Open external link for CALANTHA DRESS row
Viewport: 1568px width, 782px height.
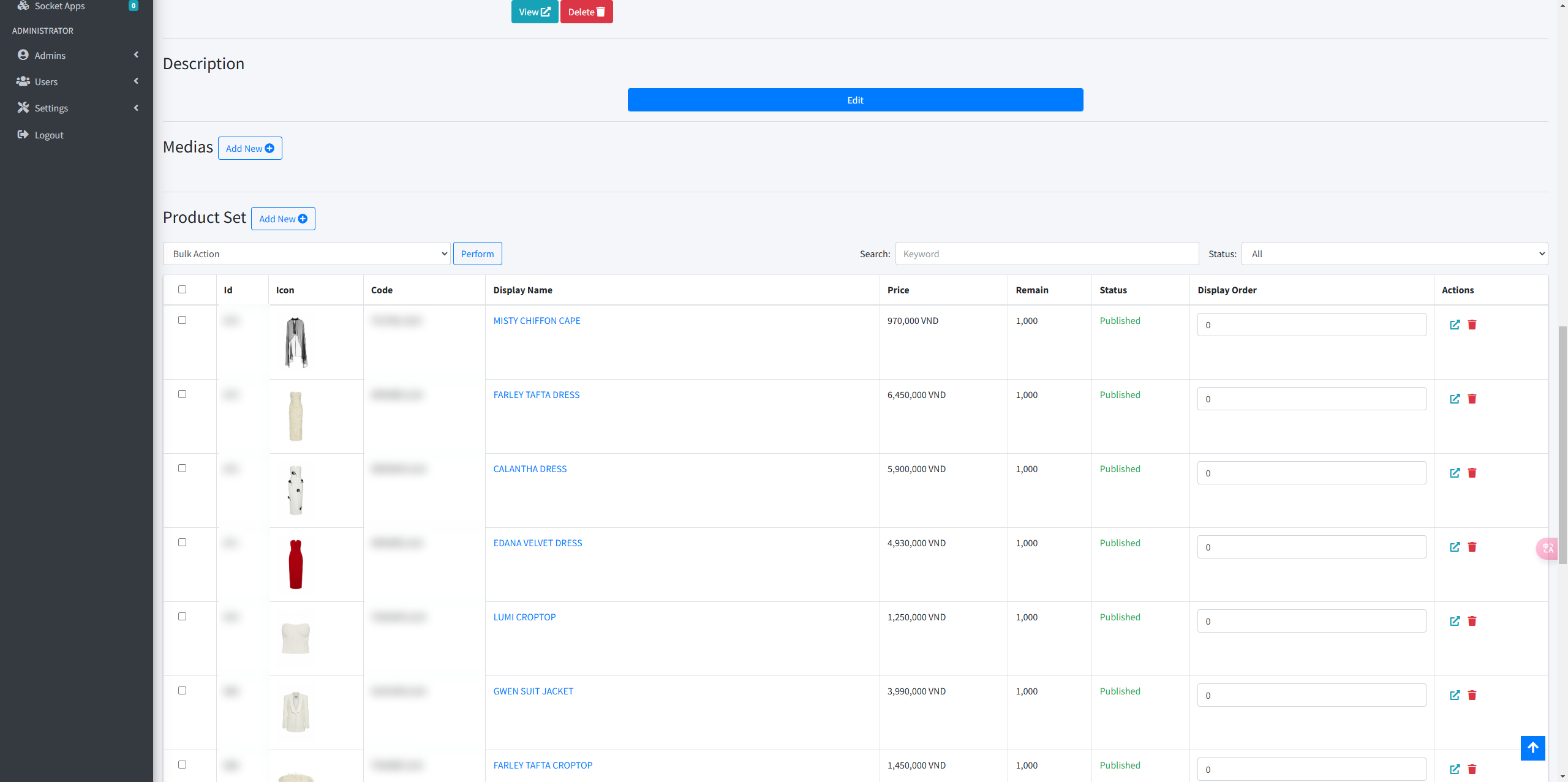1455,473
